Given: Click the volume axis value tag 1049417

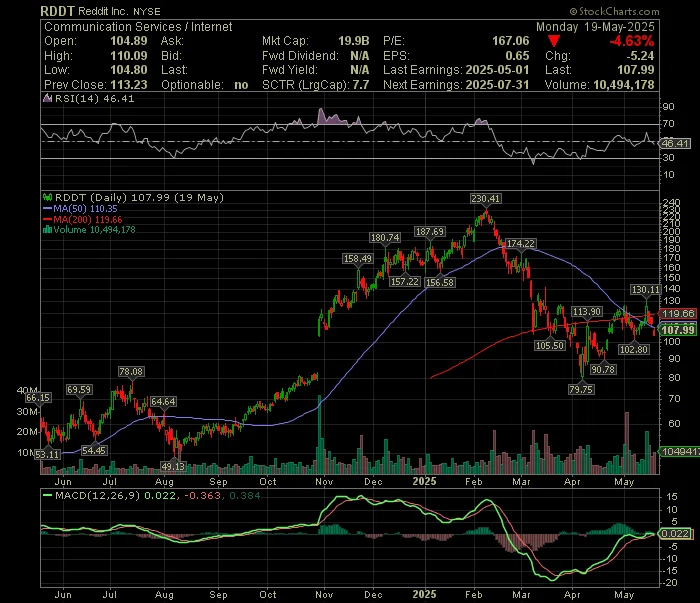Looking at the screenshot, I should 680,452.
